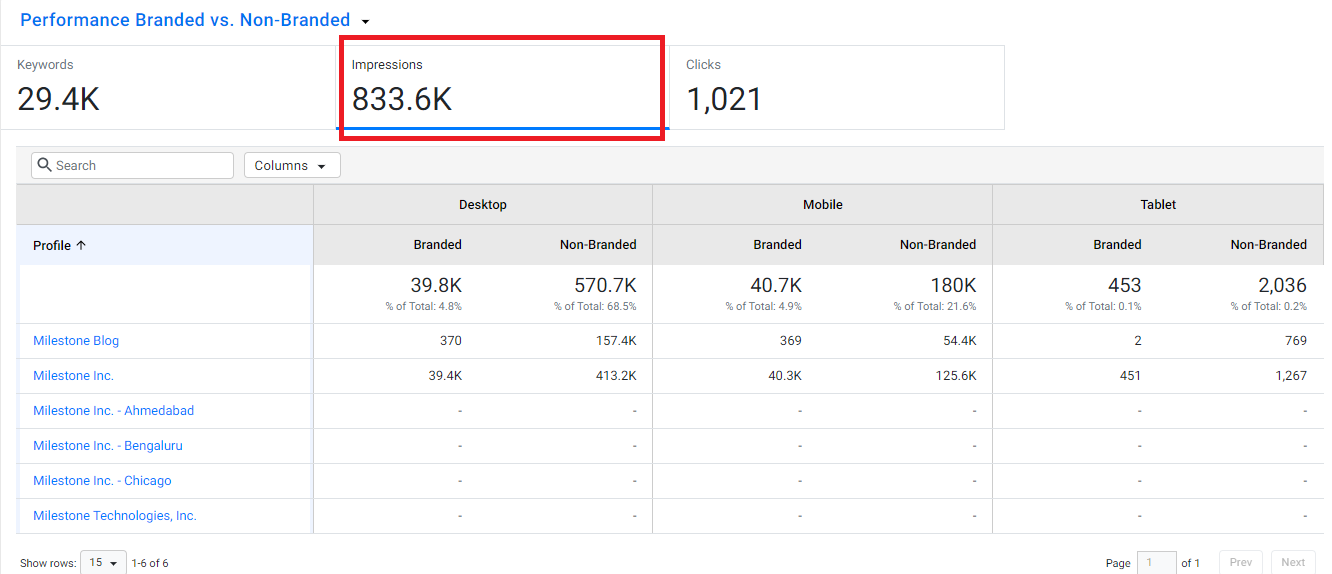The image size is (1332, 574).
Task: Click Milestone Blog Desktop Non-Branded value 157.4K
Action: tap(616, 341)
